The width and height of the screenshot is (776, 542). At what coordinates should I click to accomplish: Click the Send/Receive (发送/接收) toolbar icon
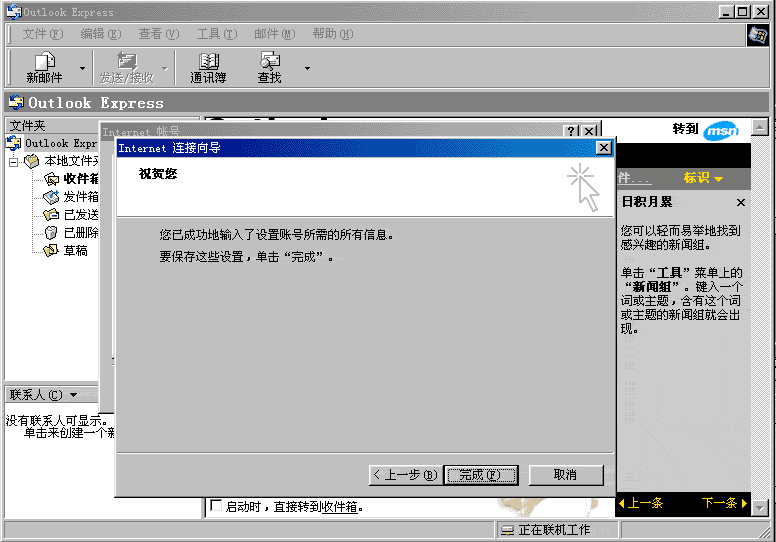tap(127, 68)
